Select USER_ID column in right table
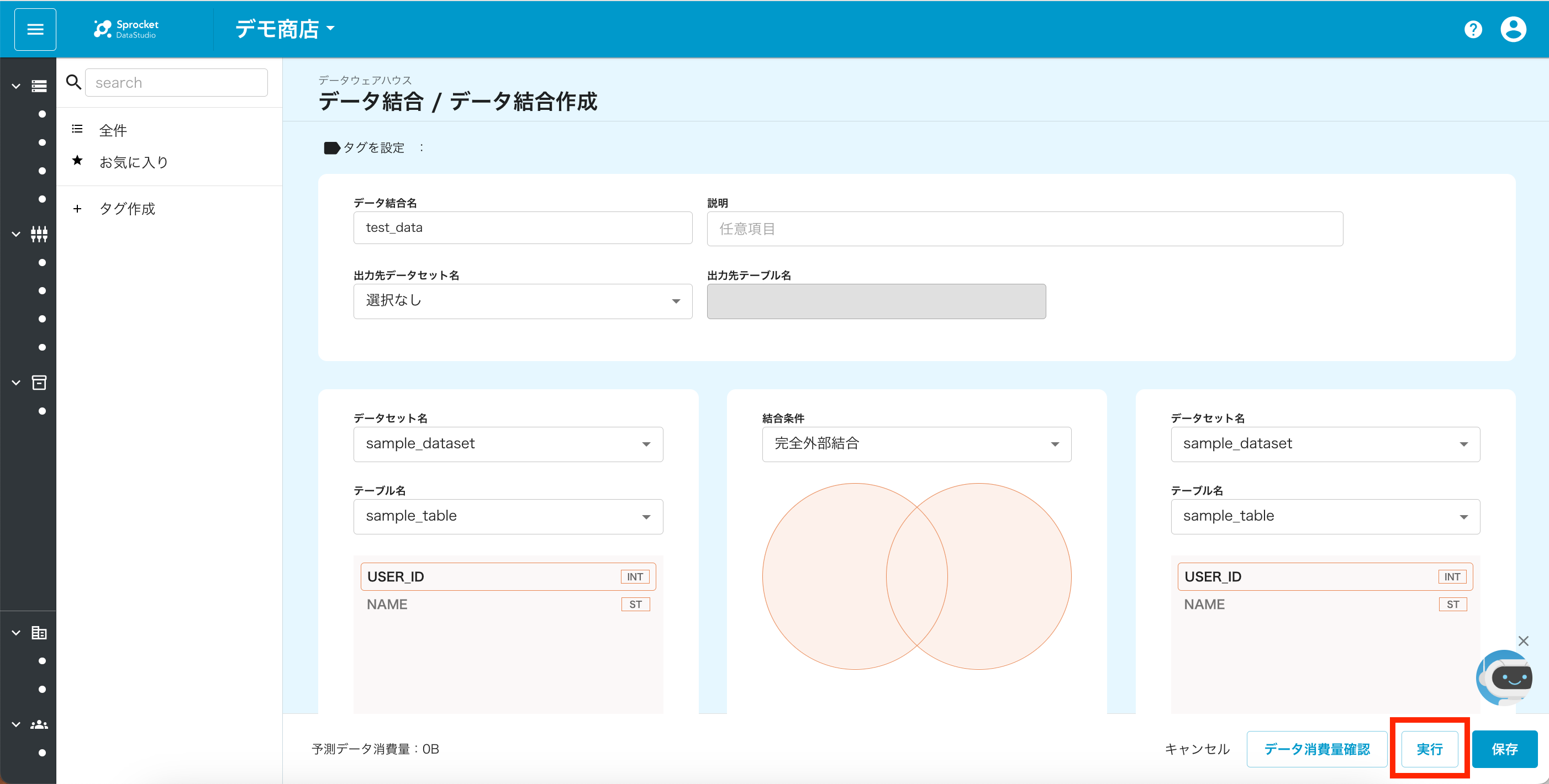The height and width of the screenshot is (784, 1549). 1325,577
